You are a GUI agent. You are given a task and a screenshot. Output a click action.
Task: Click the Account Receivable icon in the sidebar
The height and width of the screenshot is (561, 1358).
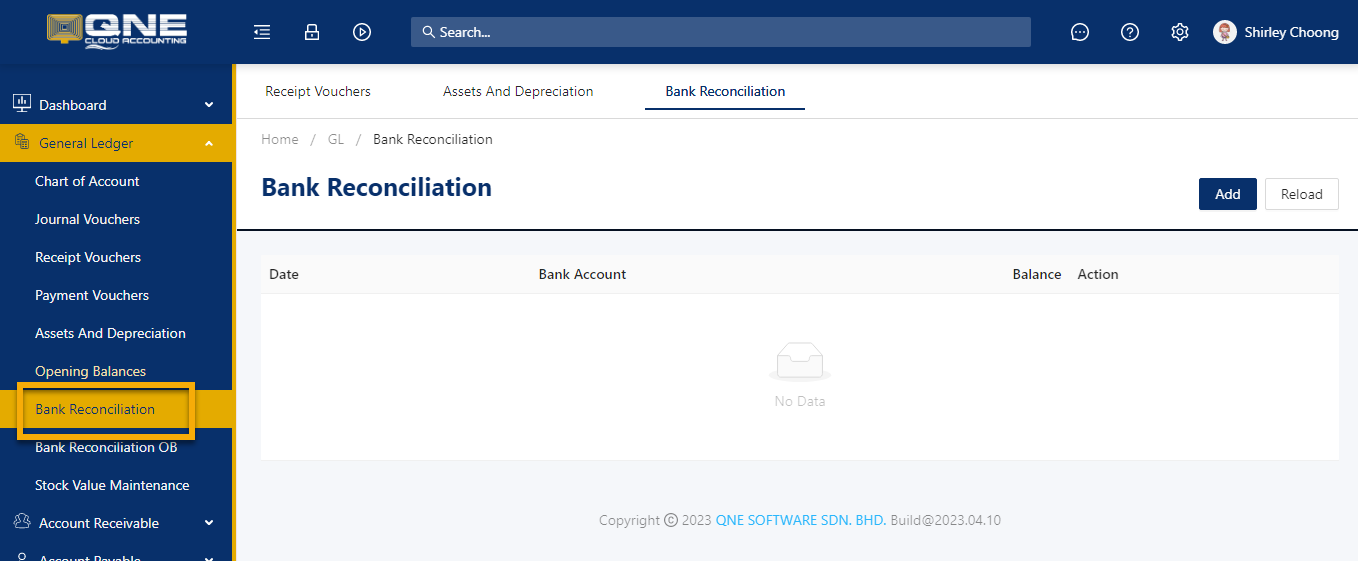pyautogui.click(x=21, y=522)
